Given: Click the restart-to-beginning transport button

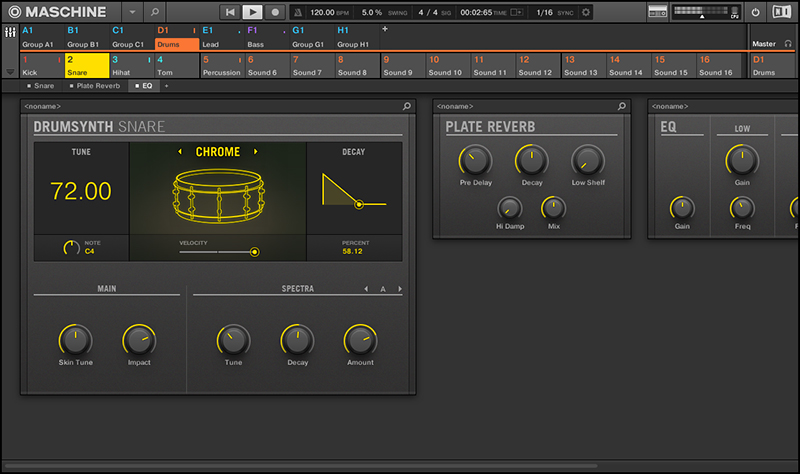Looking at the screenshot, I should tap(230, 12).
